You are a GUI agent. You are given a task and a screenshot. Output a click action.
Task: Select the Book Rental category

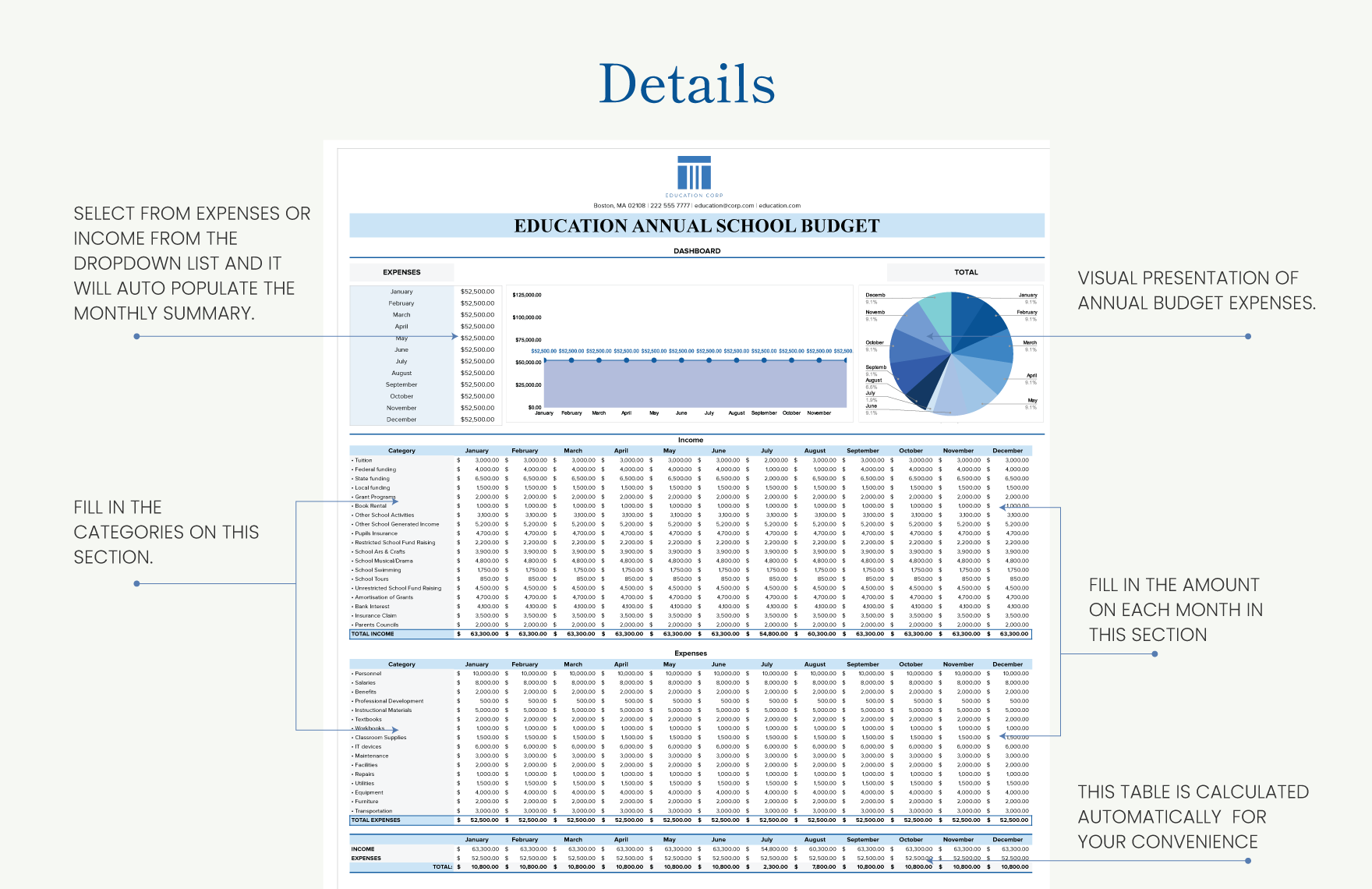coord(369,506)
